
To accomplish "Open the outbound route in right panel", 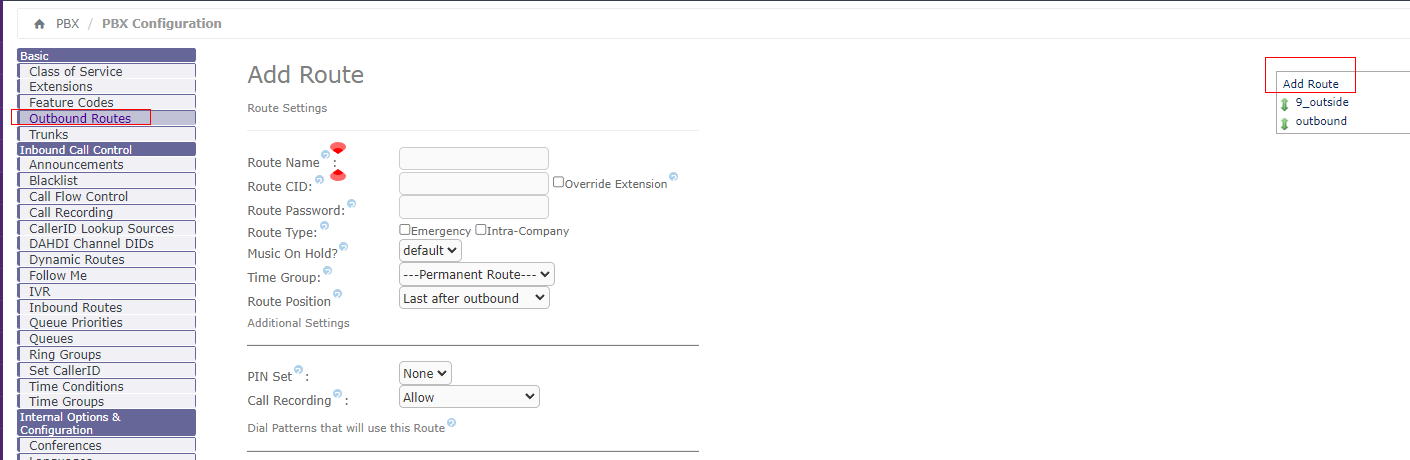I will coord(1321,121).
